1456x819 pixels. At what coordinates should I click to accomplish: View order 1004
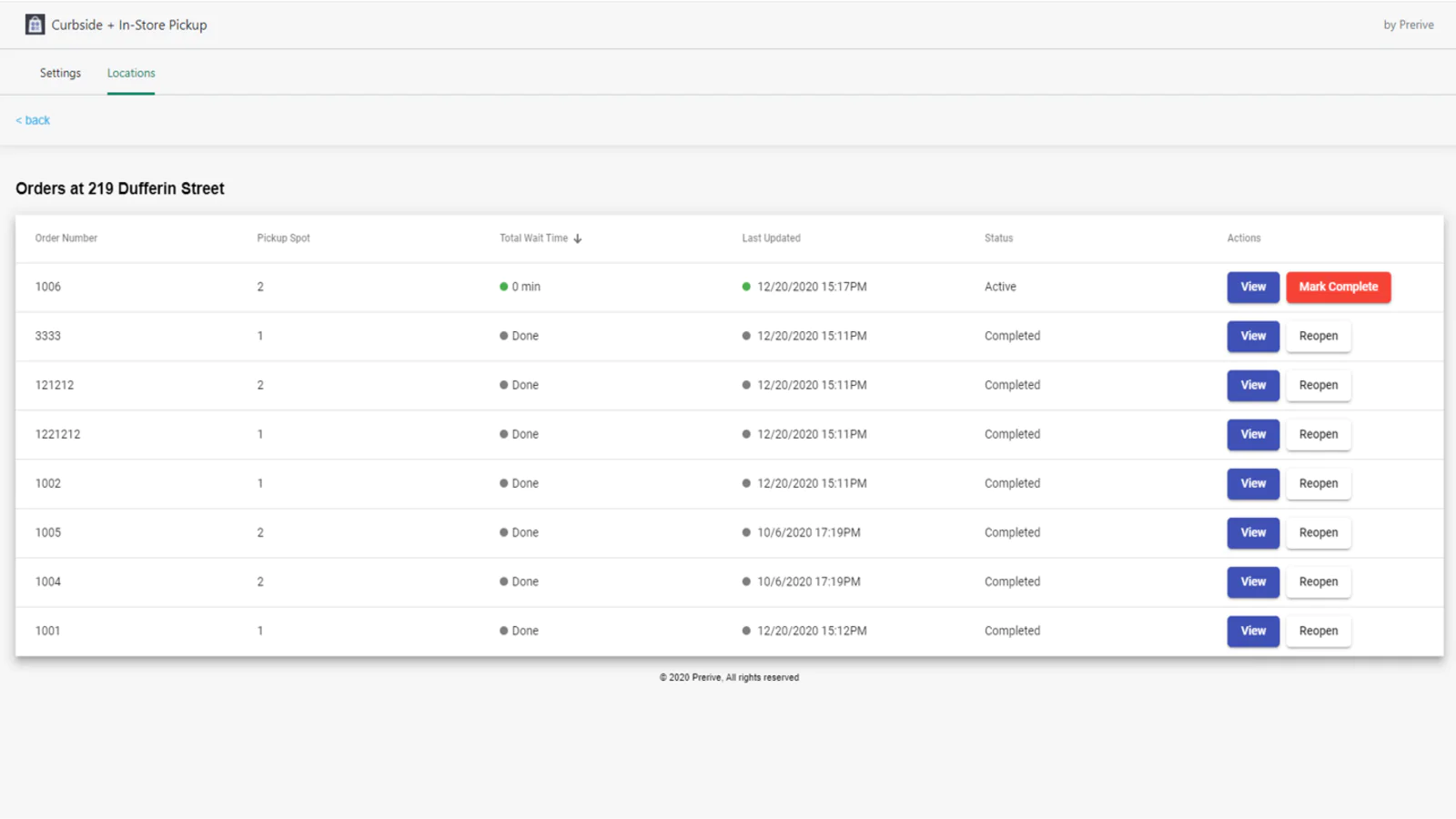1253,581
